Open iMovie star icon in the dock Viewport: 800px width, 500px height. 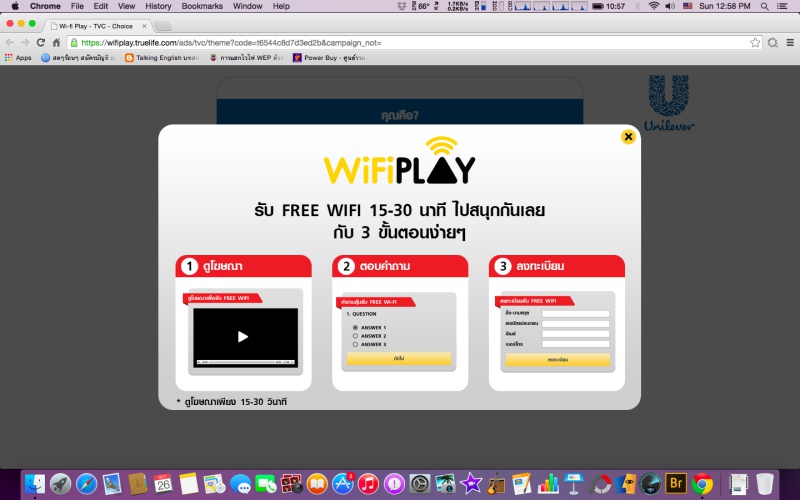pyautogui.click(x=471, y=484)
